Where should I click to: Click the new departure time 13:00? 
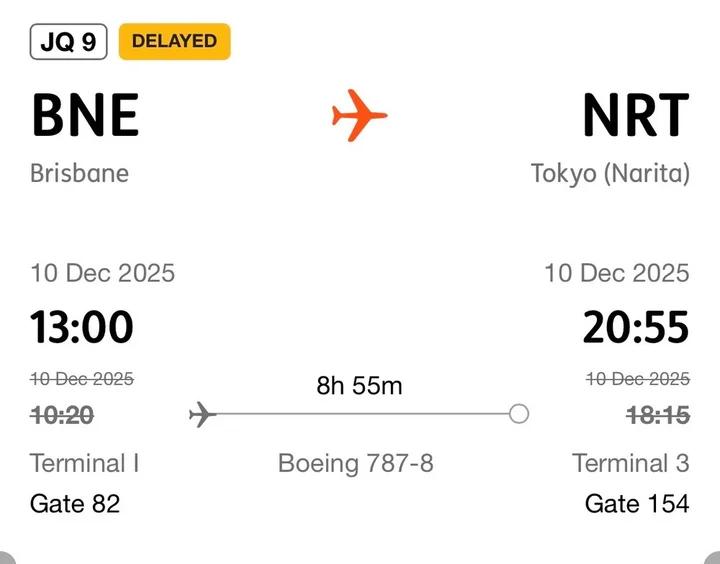pyautogui.click(x=81, y=327)
